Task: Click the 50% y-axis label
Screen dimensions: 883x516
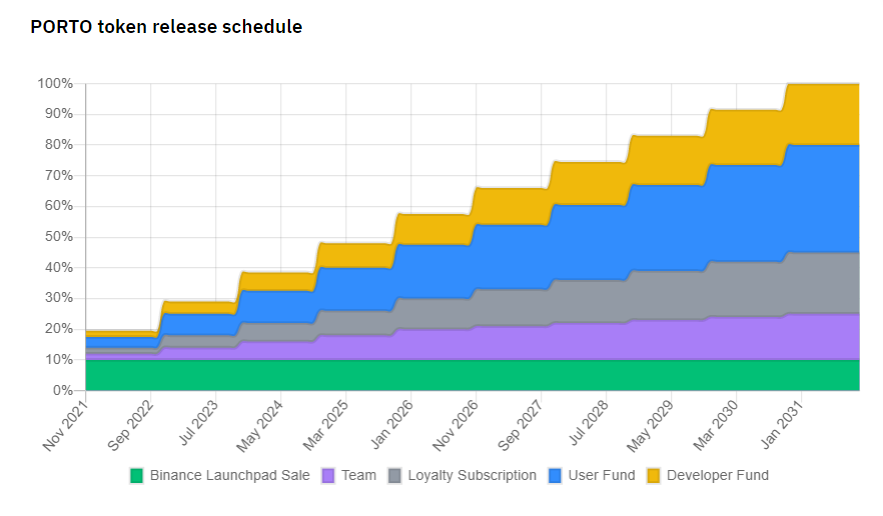Action: coord(59,237)
